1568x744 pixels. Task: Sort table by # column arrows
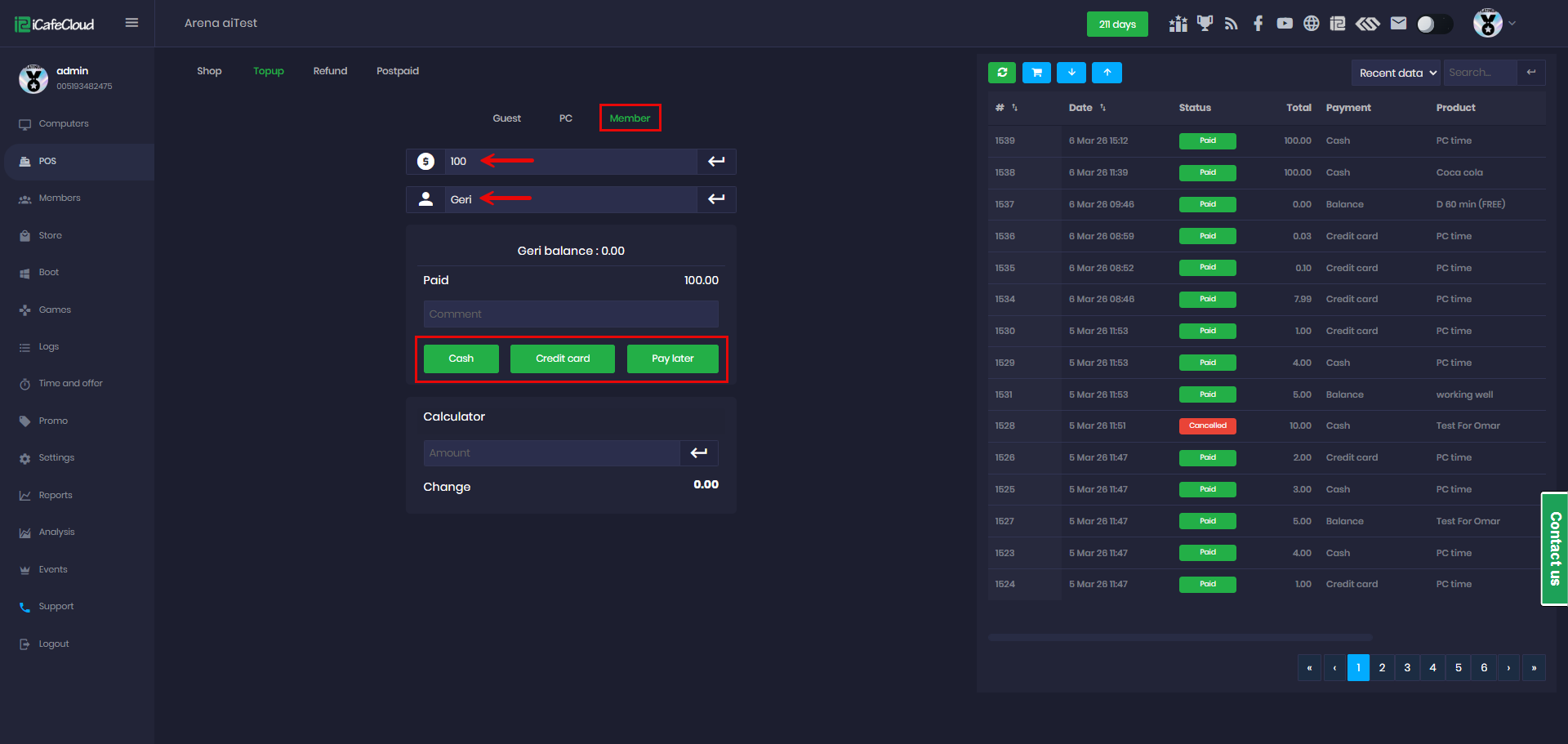coord(1014,108)
